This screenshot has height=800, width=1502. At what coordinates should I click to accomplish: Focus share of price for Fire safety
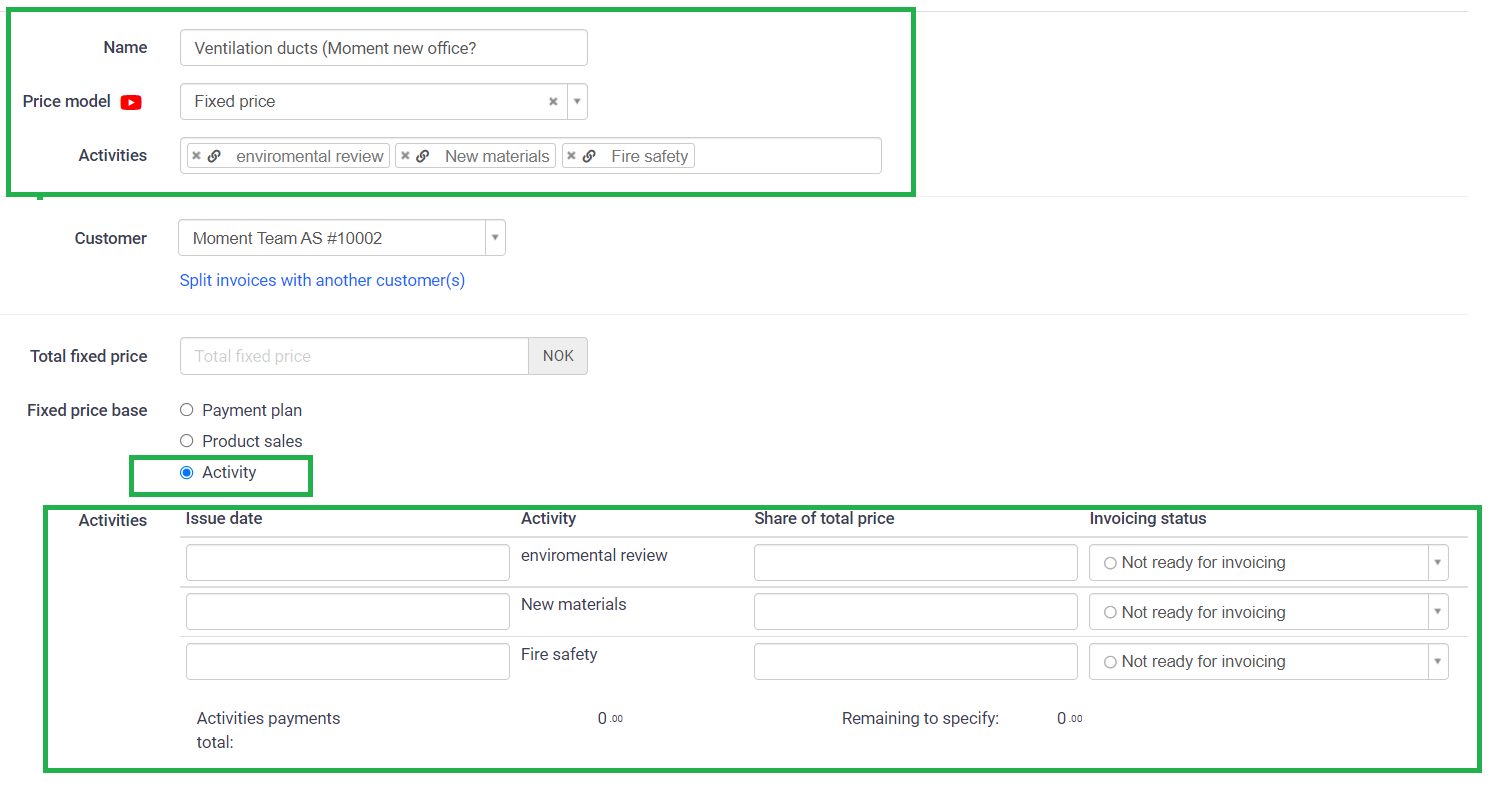pyautogui.click(x=916, y=661)
